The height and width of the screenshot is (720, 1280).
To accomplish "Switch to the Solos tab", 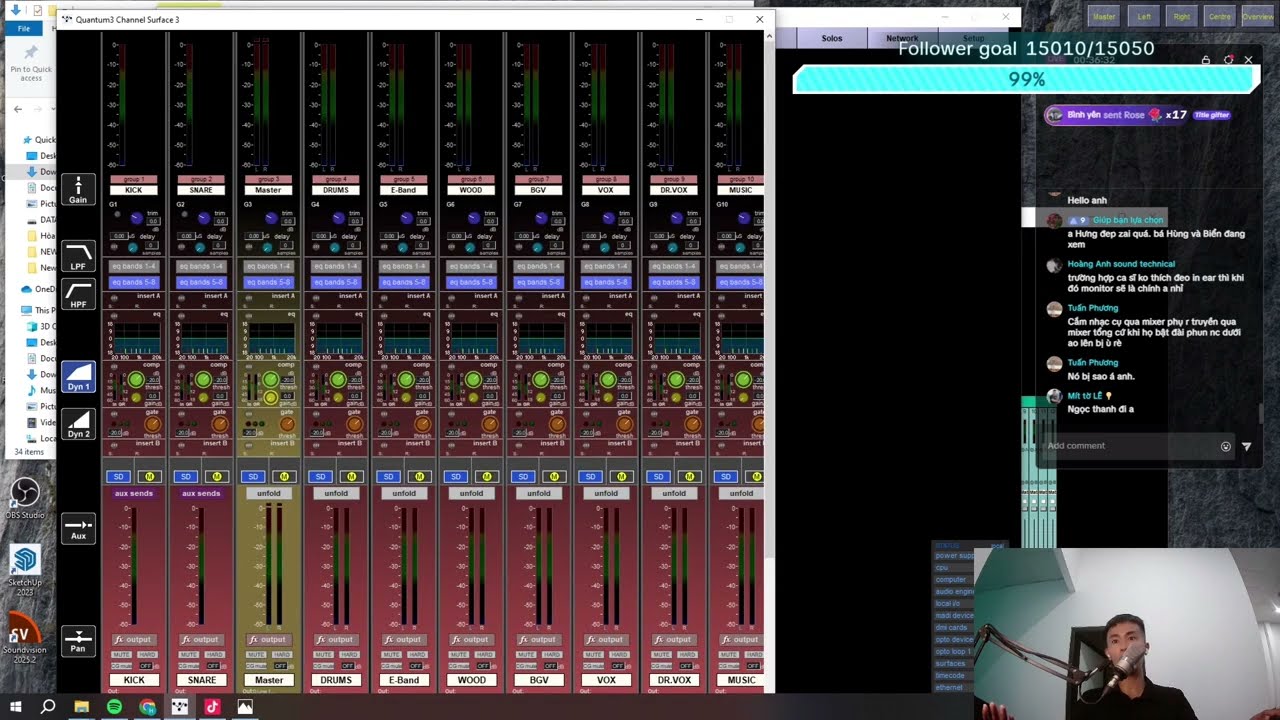I will pos(832,38).
